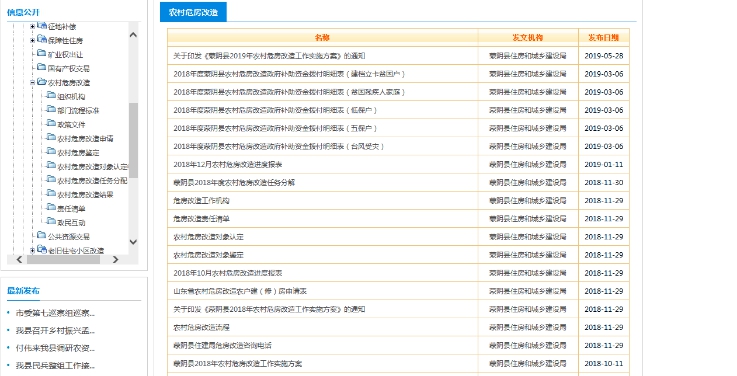Open 2018年度补助资金拨付明细表（台风受灾）

(278, 146)
